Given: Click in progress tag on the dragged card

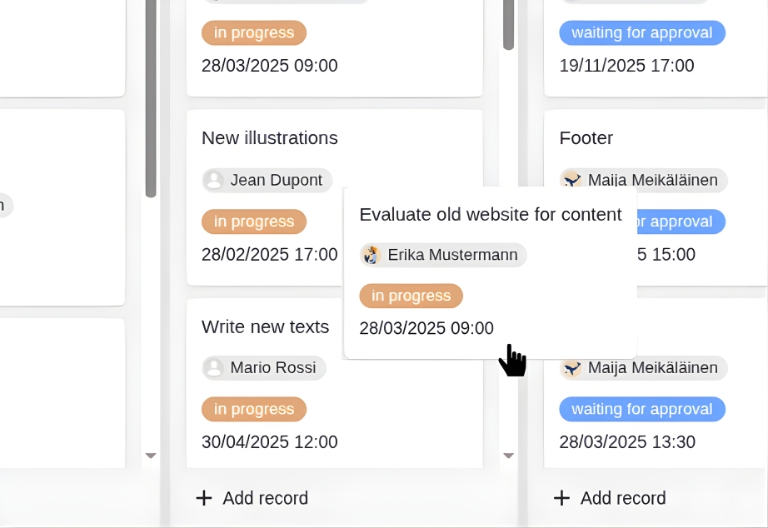Looking at the screenshot, I should point(411,296).
